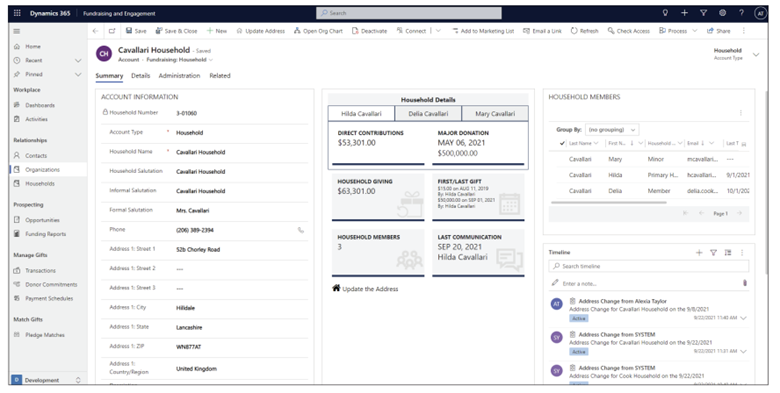Click the global Search box
The image size is (780, 393).
[x=409, y=13]
